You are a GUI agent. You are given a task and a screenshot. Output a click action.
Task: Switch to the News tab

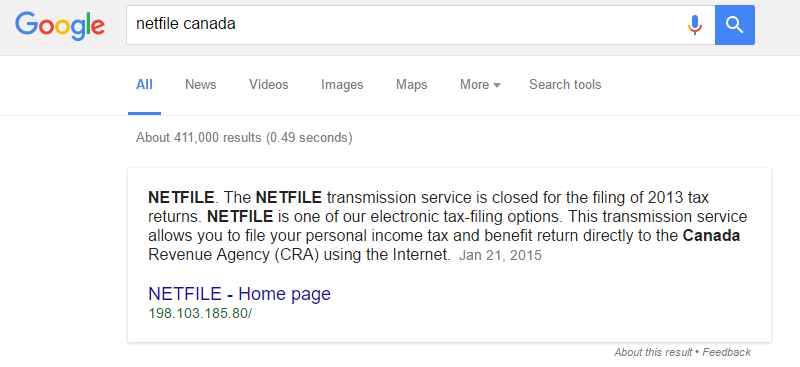coord(201,85)
